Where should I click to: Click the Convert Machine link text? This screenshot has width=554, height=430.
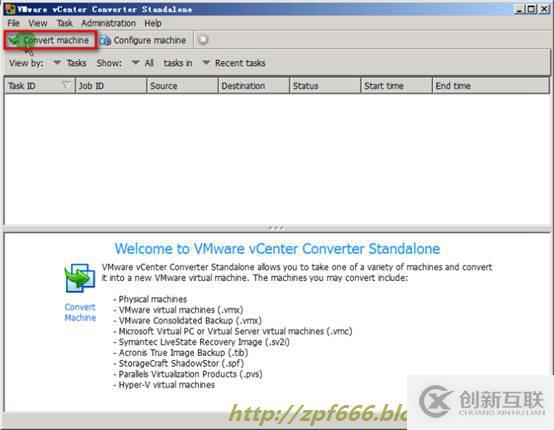(x=80, y=312)
